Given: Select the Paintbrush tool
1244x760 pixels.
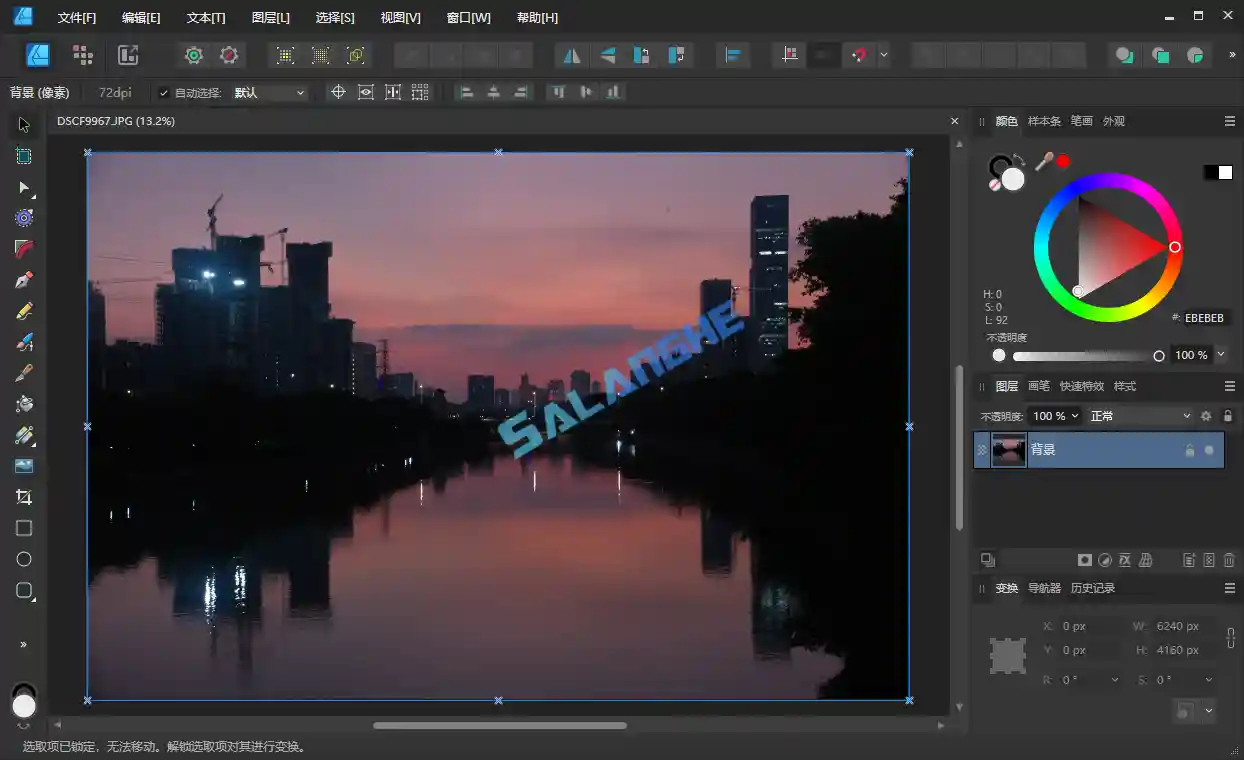Looking at the screenshot, I should coord(24,342).
